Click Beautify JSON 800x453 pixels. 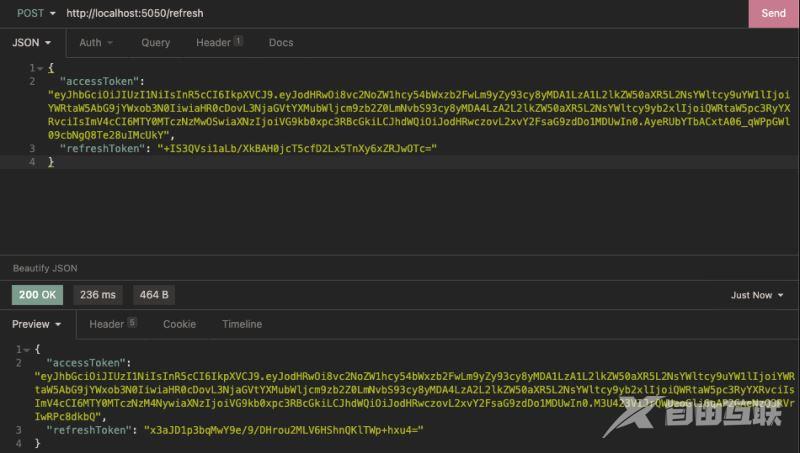[x=45, y=268]
